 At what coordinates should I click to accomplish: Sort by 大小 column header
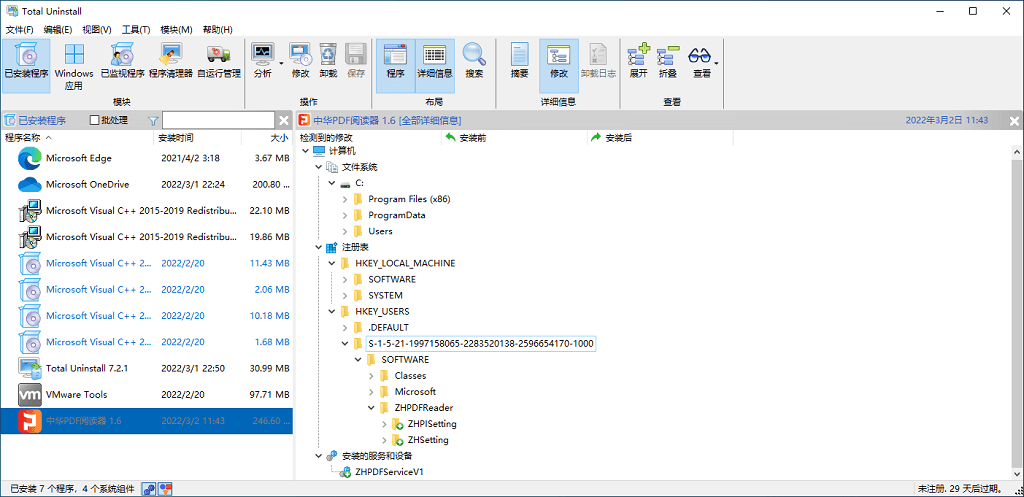pos(267,138)
